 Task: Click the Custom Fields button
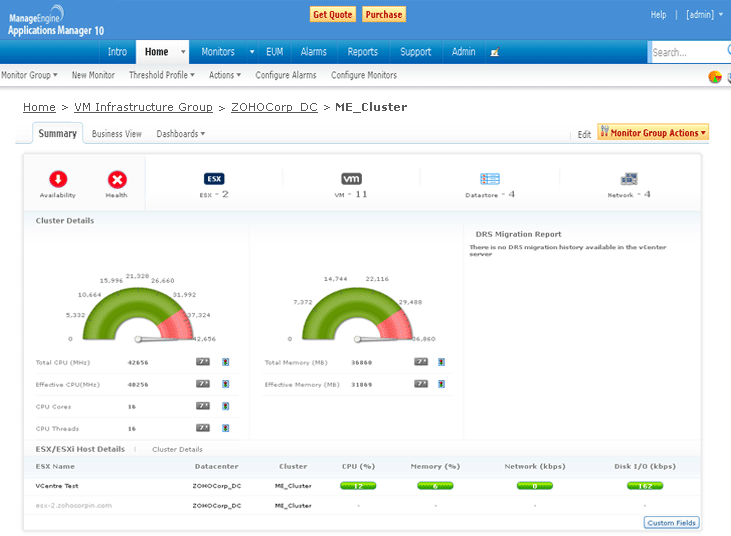pyautogui.click(x=671, y=523)
